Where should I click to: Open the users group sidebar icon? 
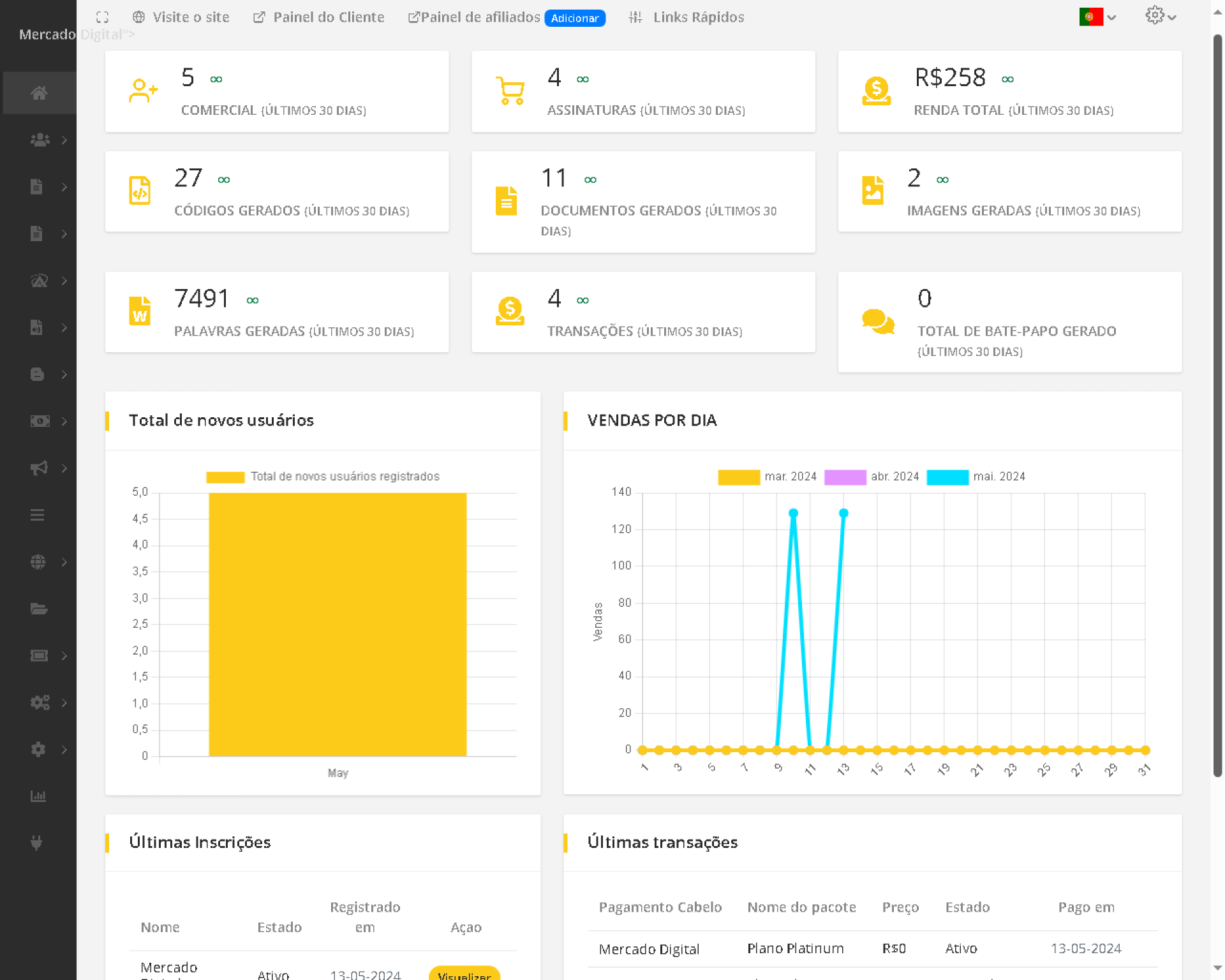point(40,140)
